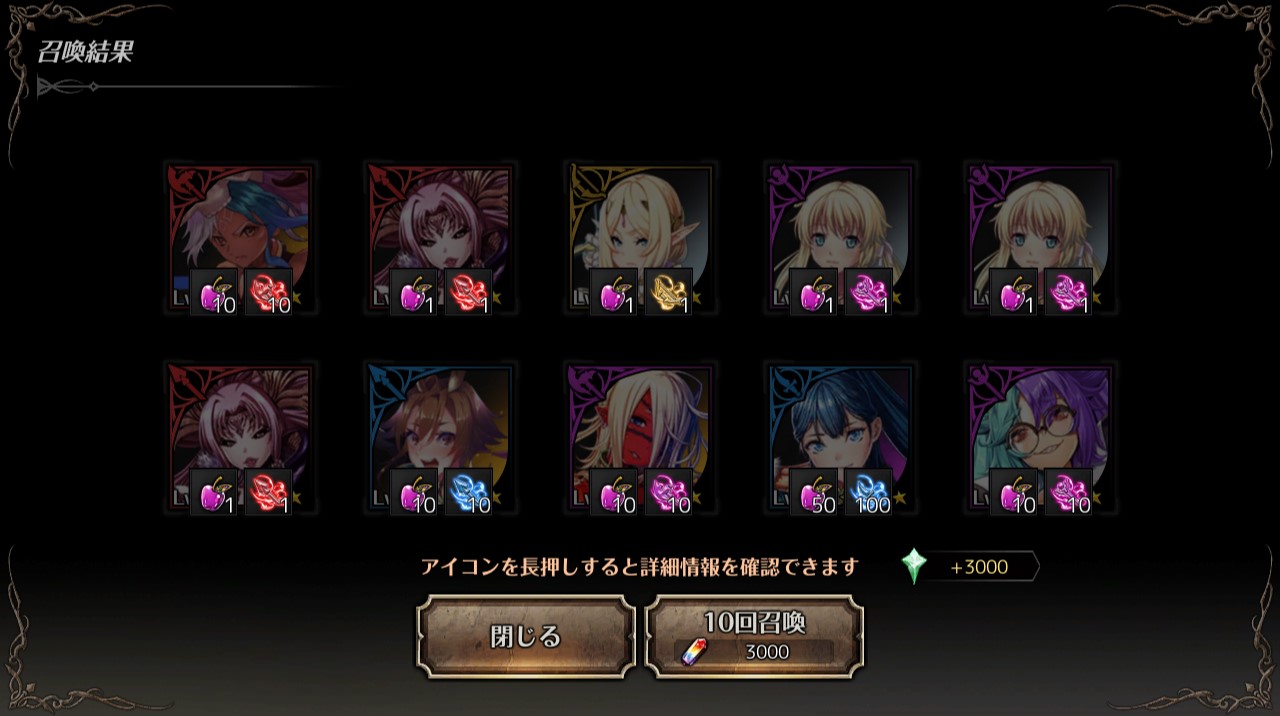This screenshot has width=1280, height=716.
Task: Click the gold crystal icon on the elf card
Action: [x=669, y=292]
